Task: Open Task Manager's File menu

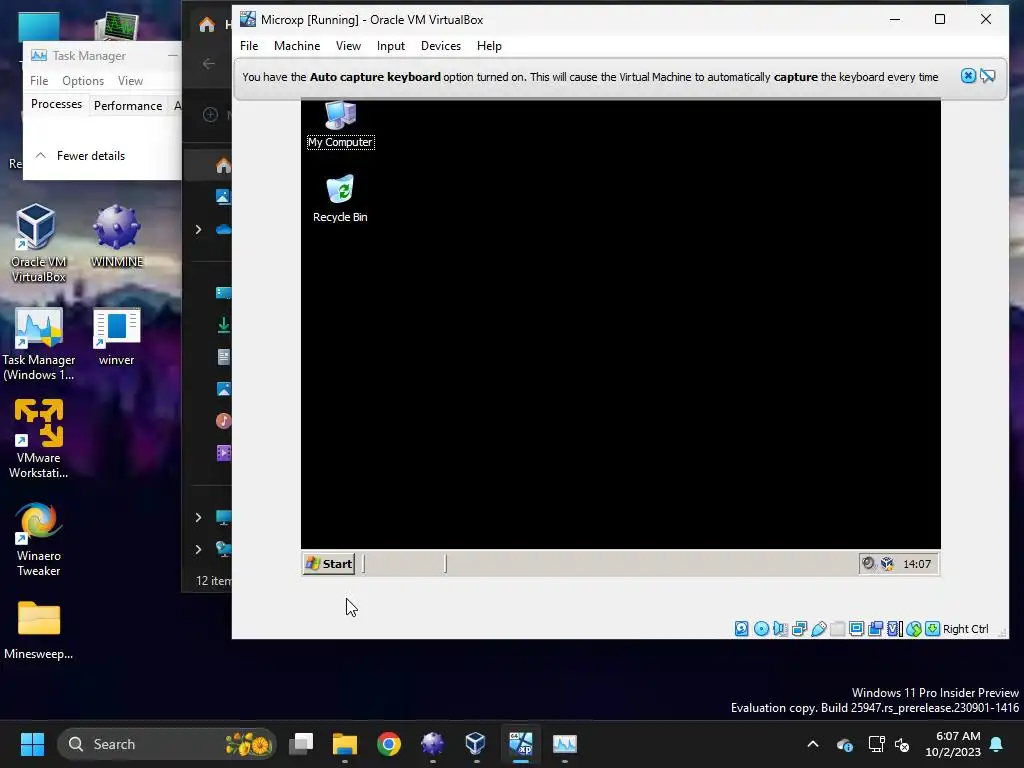Action: (39, 80)
